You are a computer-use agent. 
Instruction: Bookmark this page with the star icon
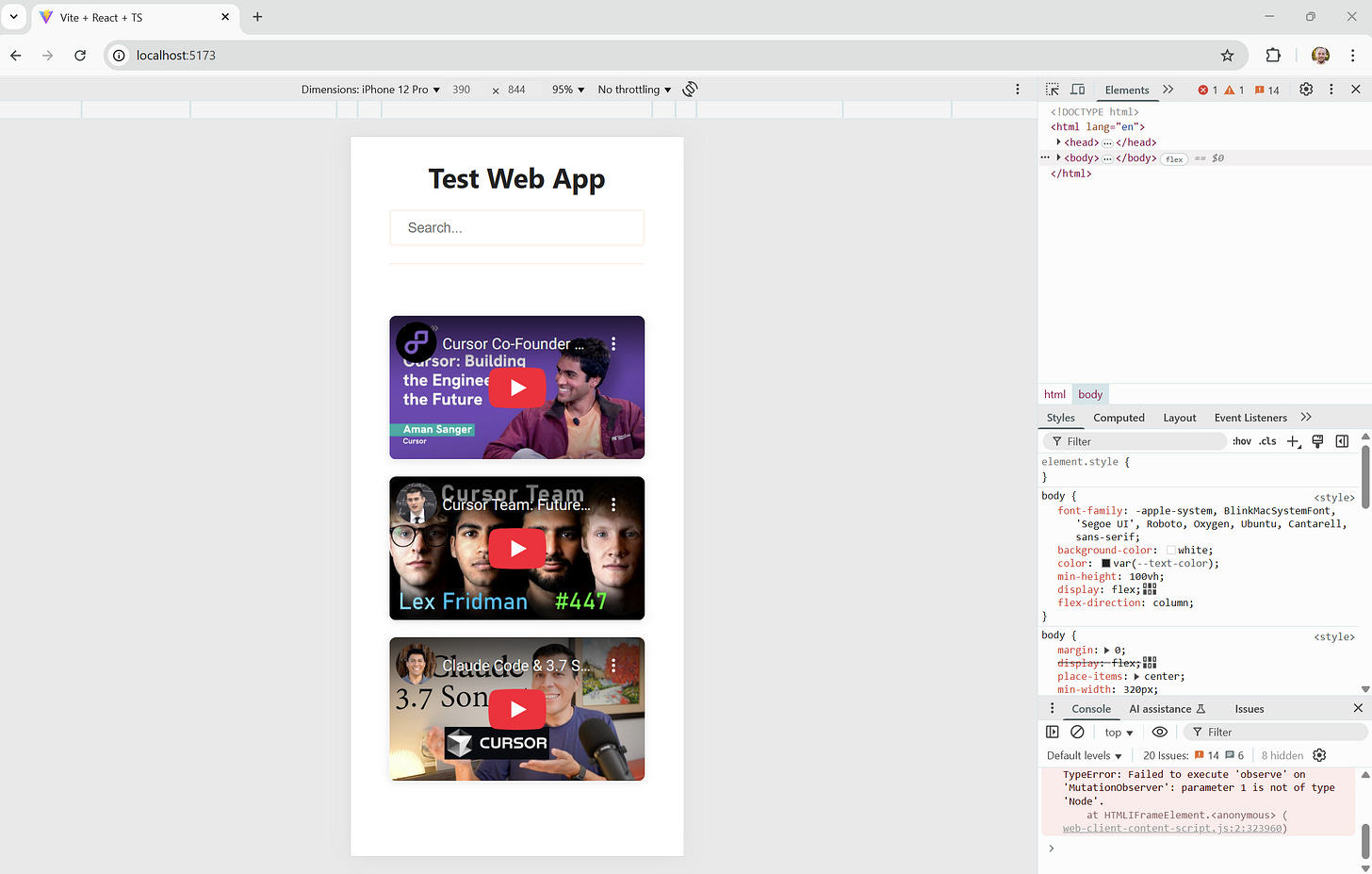point(1227,56)
